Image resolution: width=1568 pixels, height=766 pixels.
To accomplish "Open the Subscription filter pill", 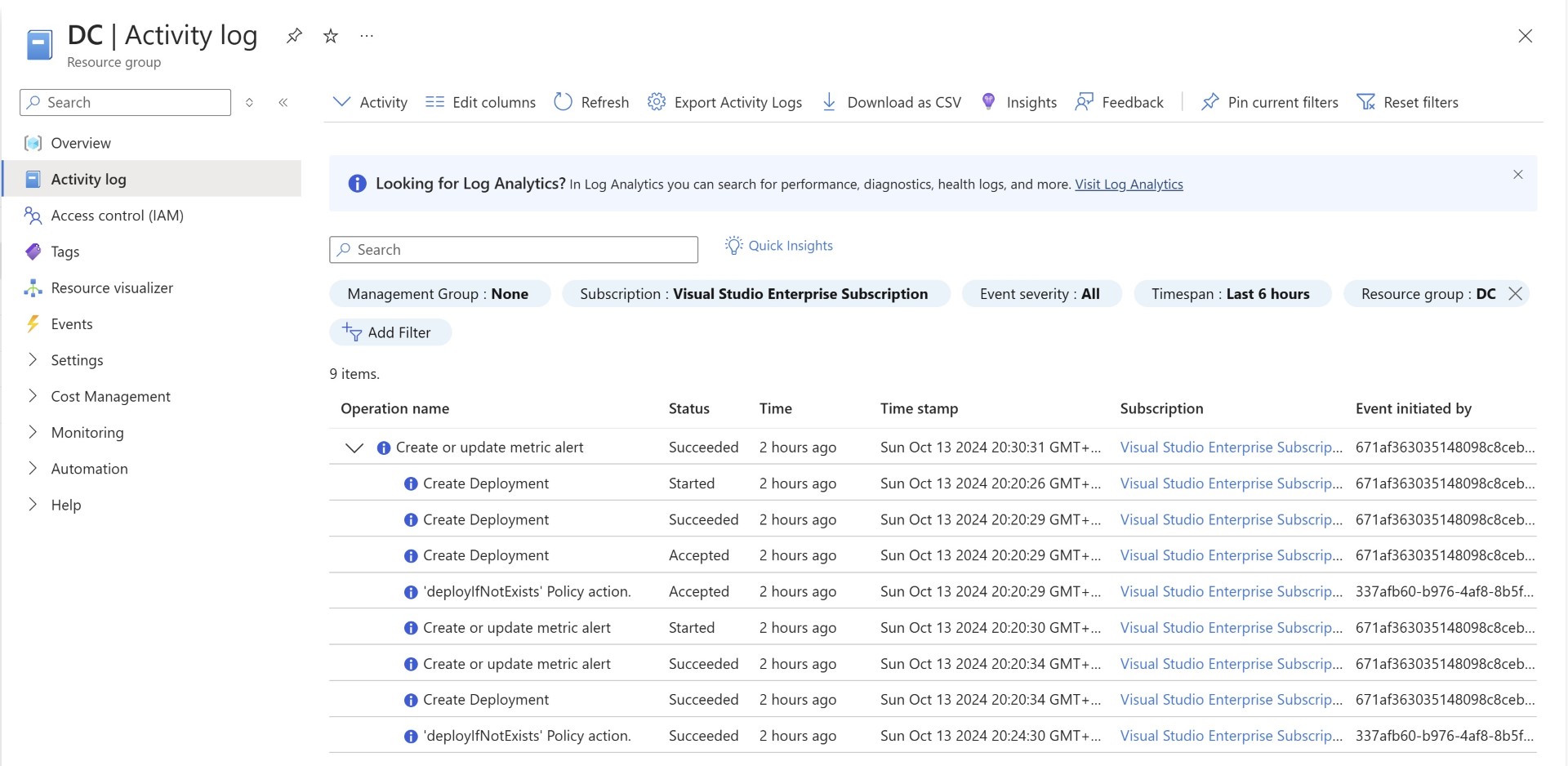I will point(755,294).
